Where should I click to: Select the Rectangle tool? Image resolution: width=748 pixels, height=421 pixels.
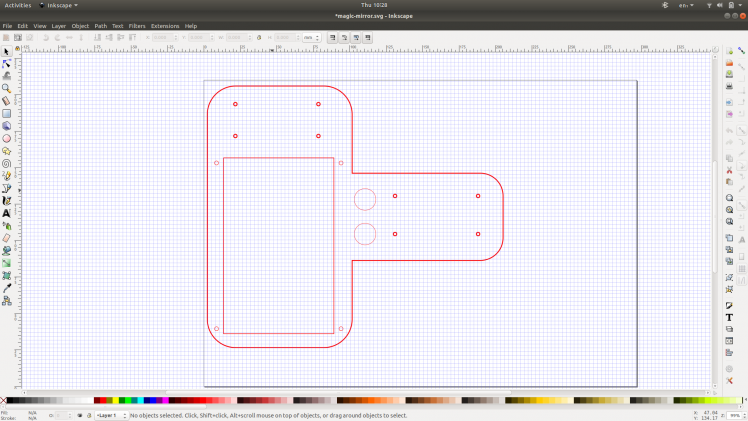point(6,113)
